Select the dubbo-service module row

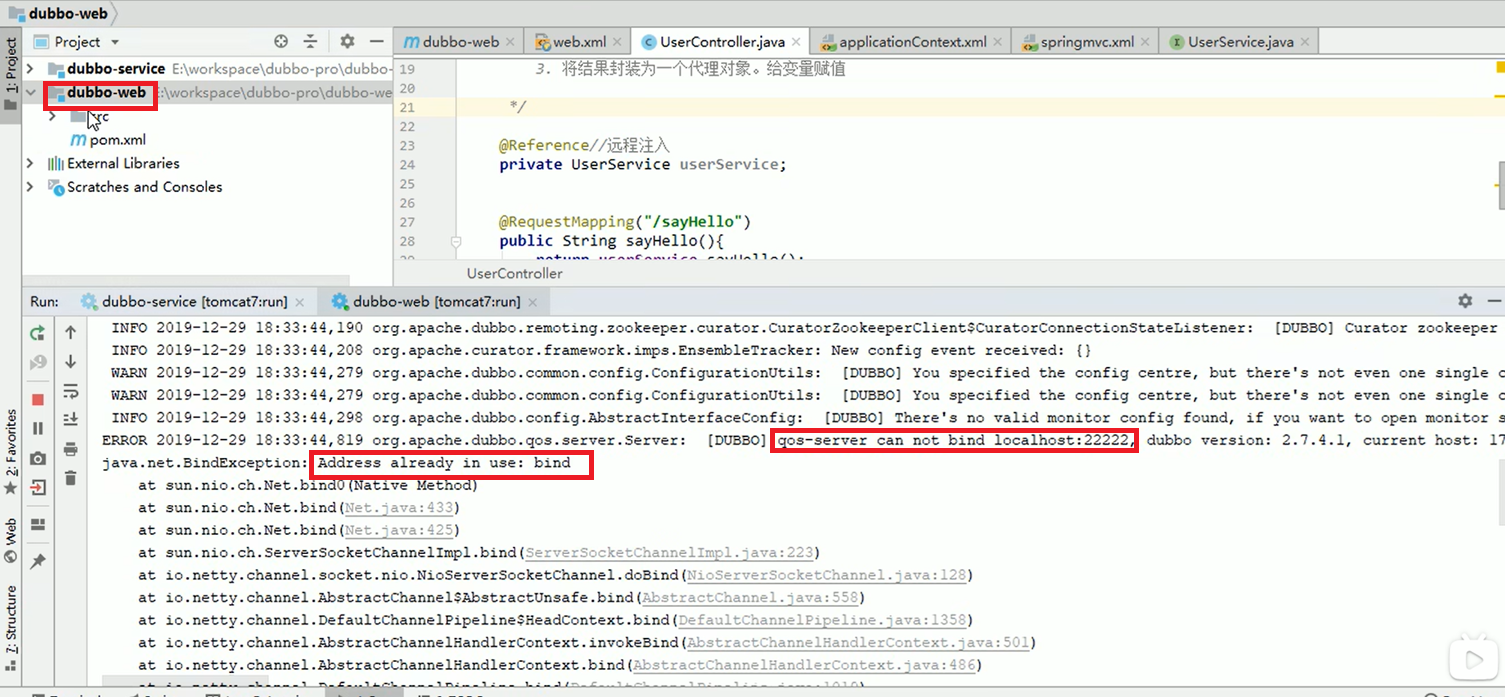[x=207, y=68]
